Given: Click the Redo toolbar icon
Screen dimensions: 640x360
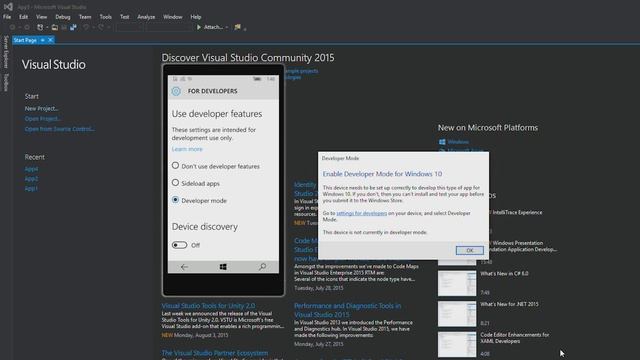Looking at the screenshot, I should click(101, 27).
